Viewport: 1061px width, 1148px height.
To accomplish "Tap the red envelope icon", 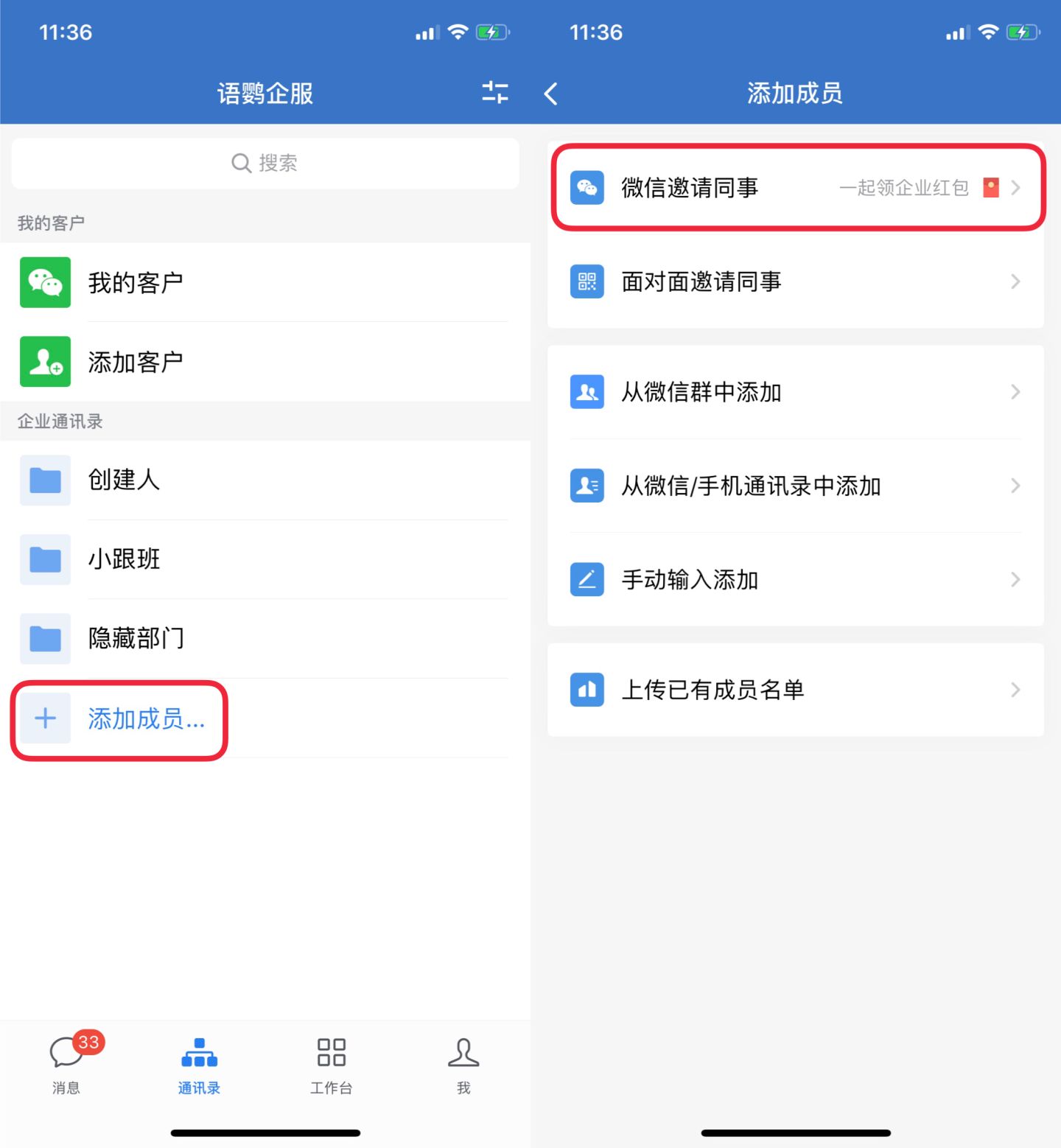I will click(x=991, y=188).
